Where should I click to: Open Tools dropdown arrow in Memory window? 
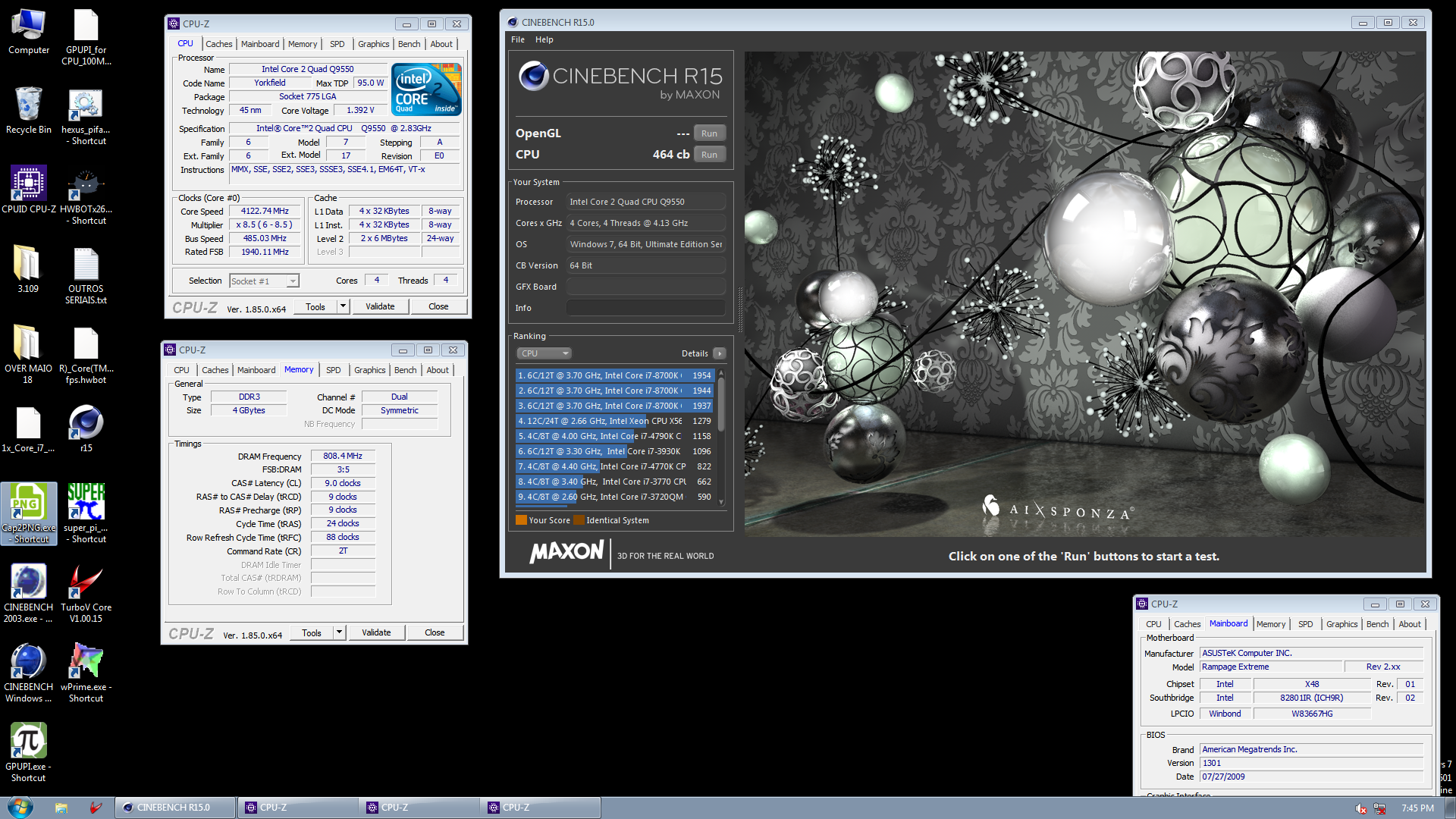point(339,632)
